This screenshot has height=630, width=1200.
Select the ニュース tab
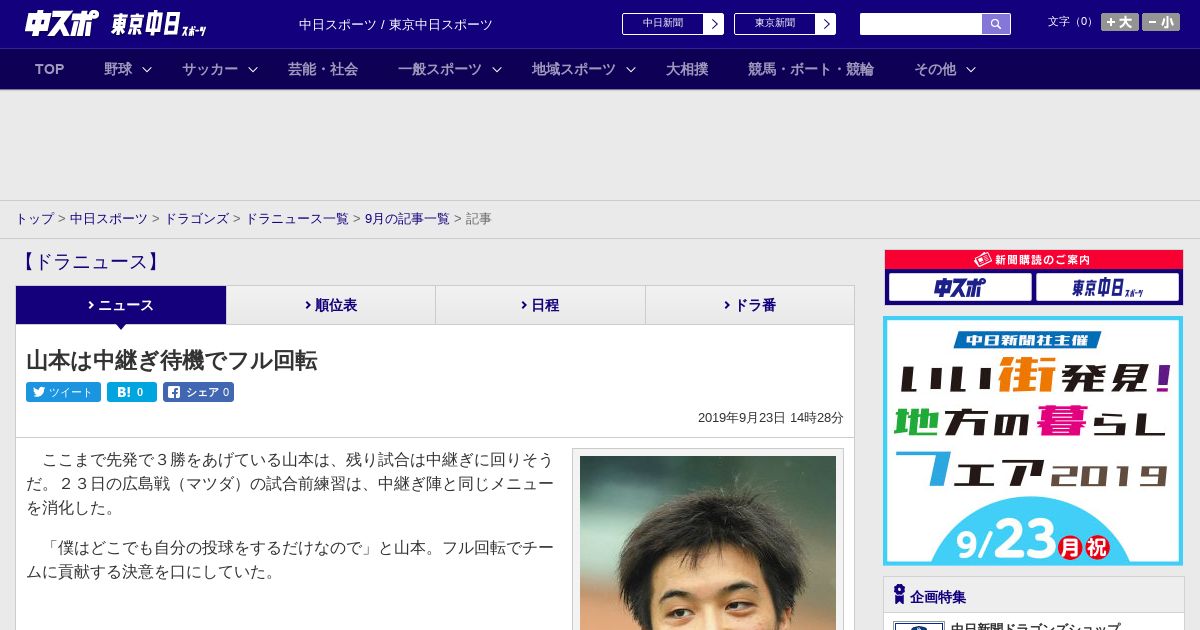click(121, 305)
